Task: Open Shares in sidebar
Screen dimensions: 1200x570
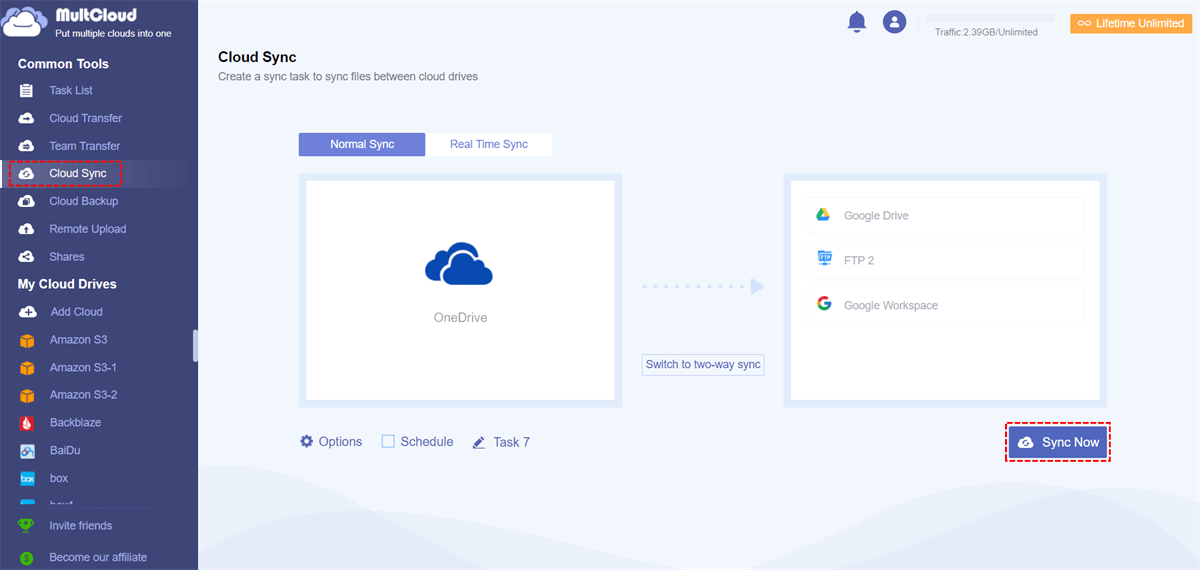Action: (67, 257)
